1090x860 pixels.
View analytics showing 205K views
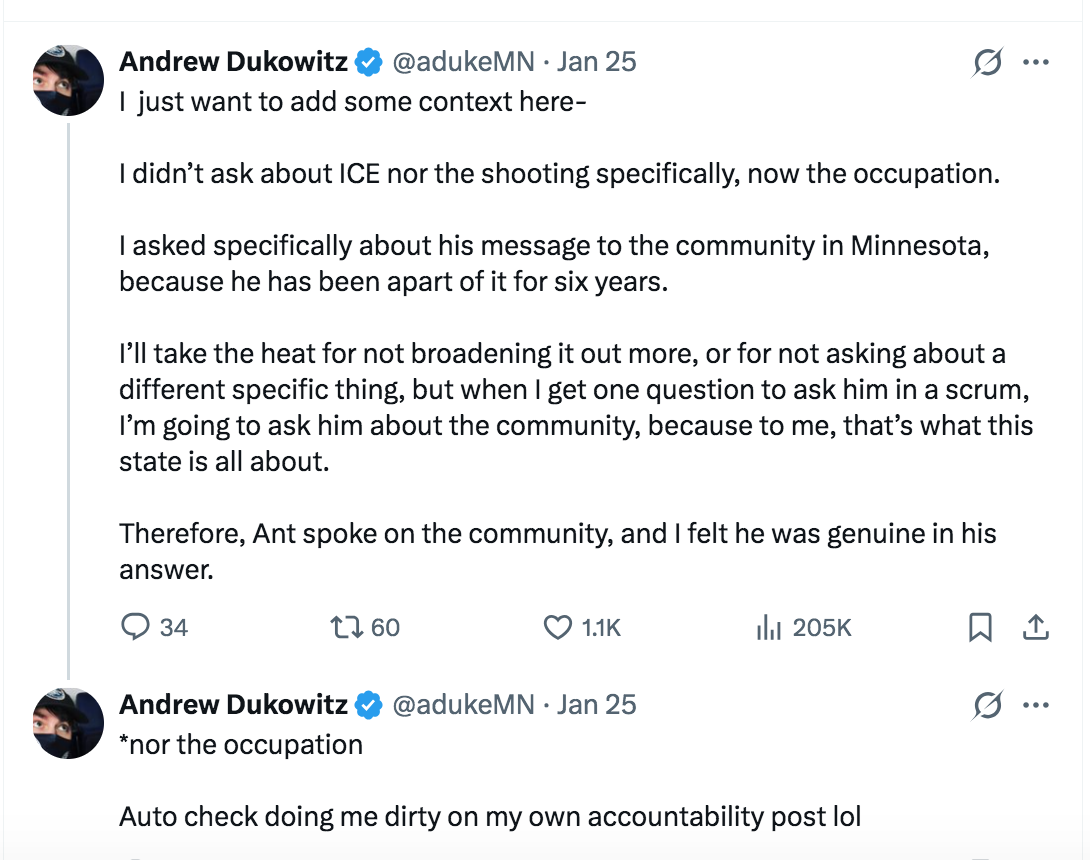point(768,627)
